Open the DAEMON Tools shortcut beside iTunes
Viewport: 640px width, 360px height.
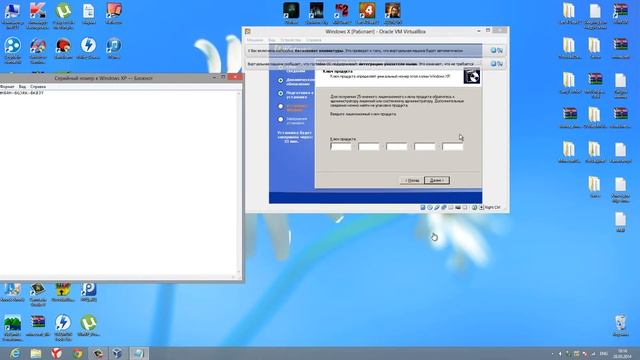(88, 46)
